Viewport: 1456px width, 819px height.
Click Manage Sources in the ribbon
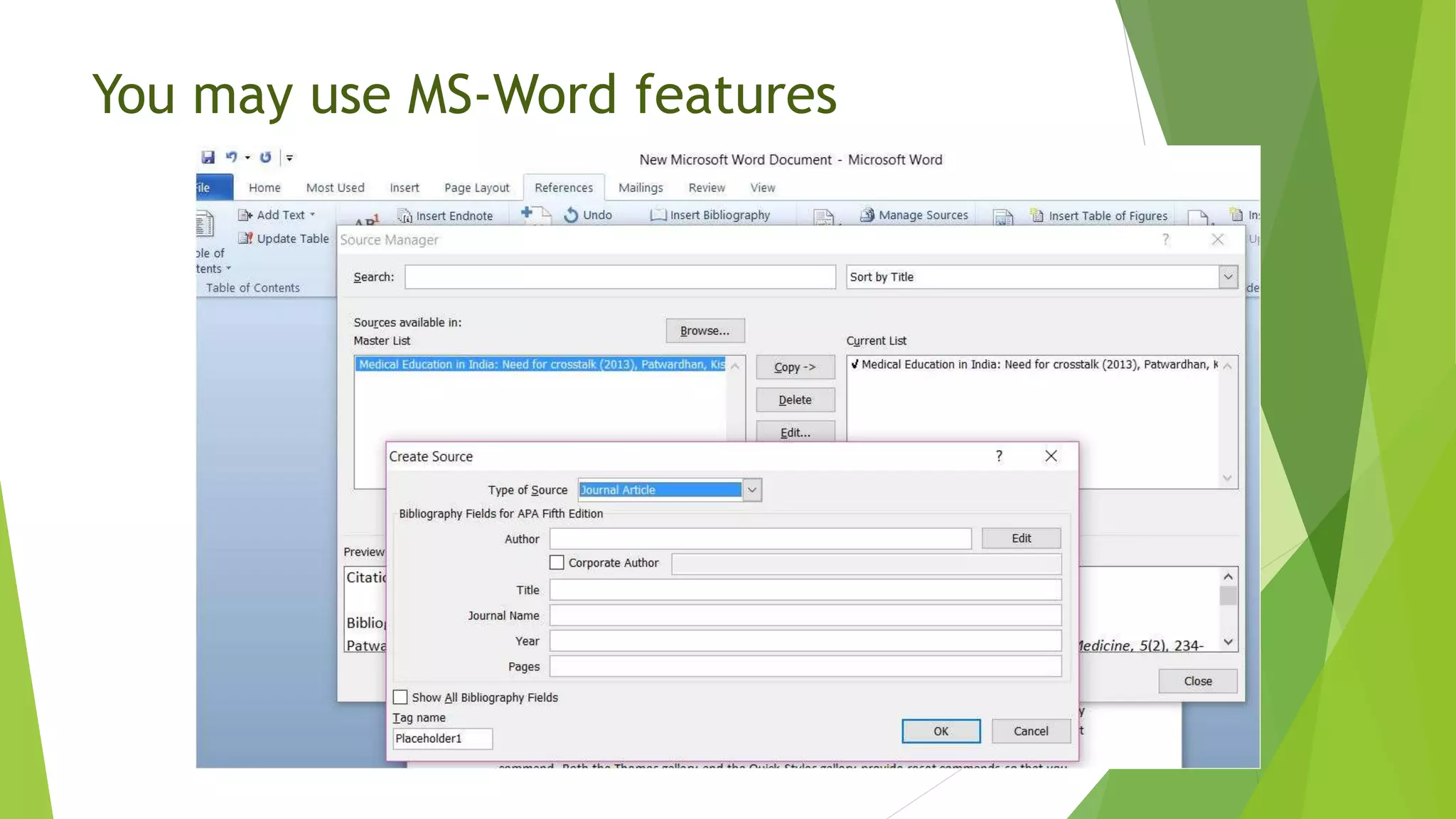(914, 215)
